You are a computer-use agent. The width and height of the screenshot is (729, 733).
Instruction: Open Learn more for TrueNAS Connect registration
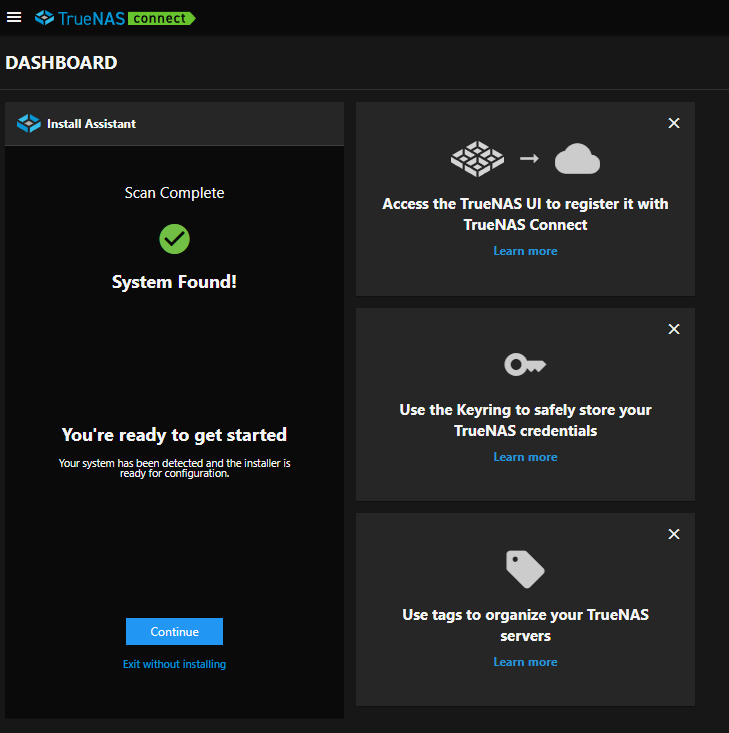point(525,251)
